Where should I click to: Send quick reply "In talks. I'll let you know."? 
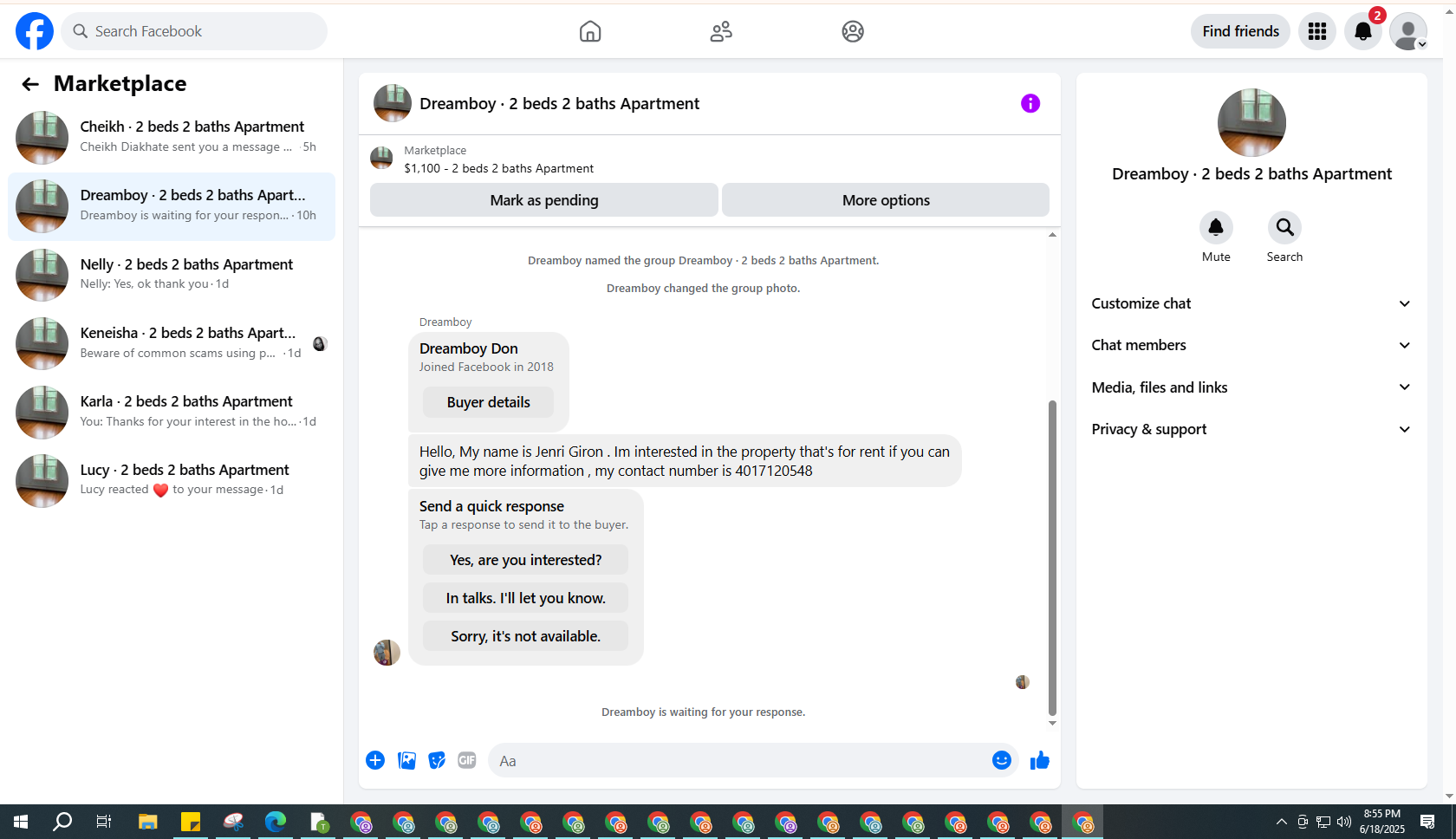click(525, 598)
